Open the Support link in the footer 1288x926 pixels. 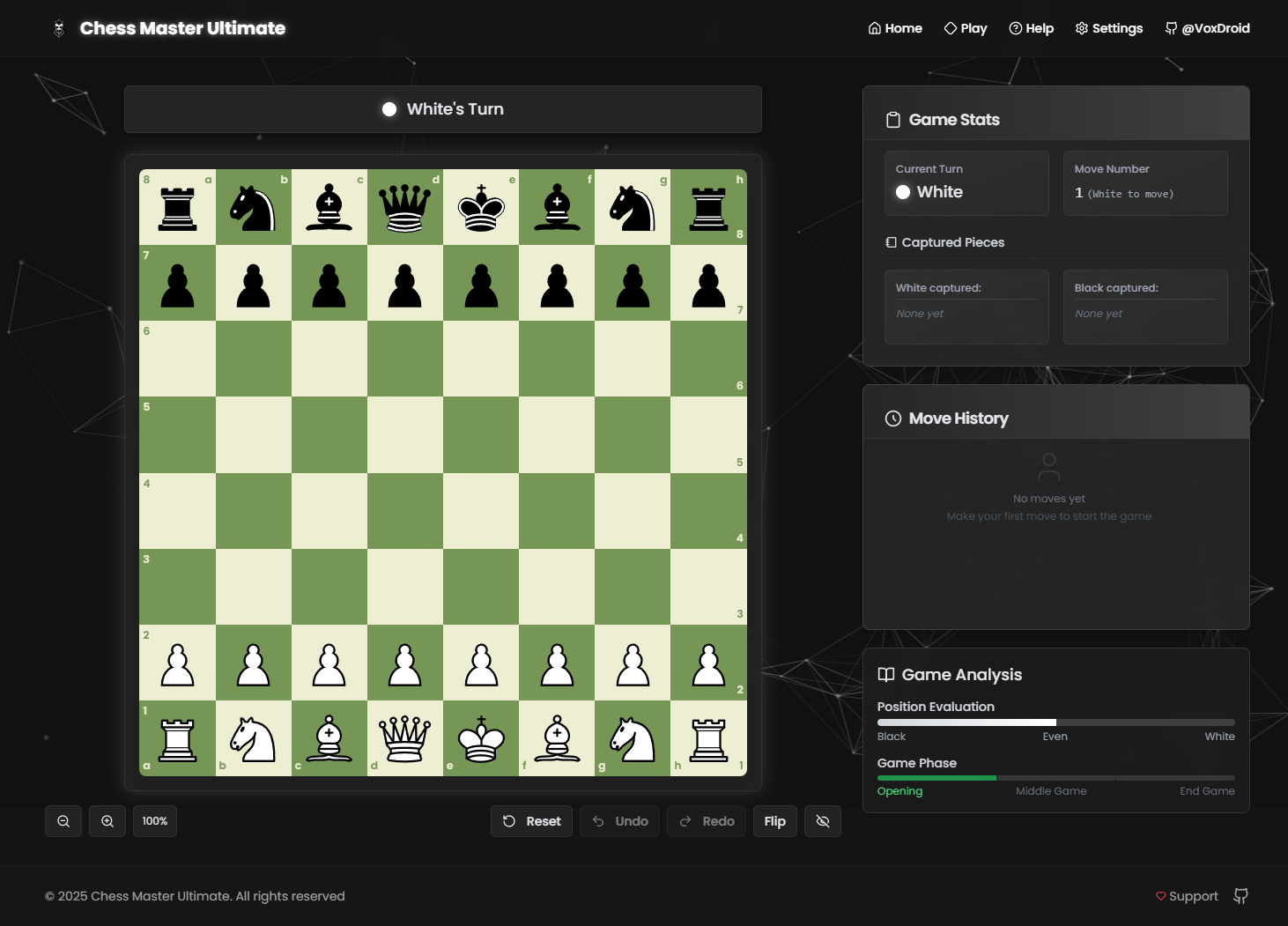pyautogui.click(x=1186, y=895)
